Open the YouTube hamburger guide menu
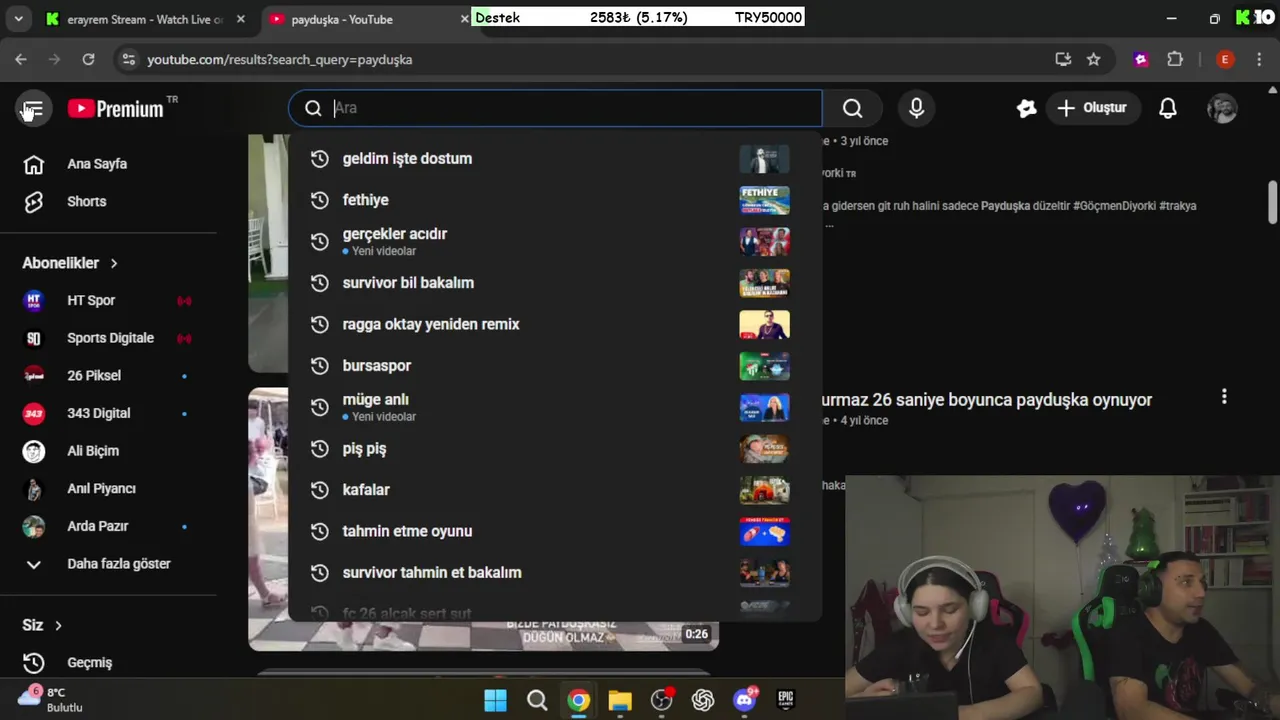This screenshot has width=1280, height=720. [33, 109]
